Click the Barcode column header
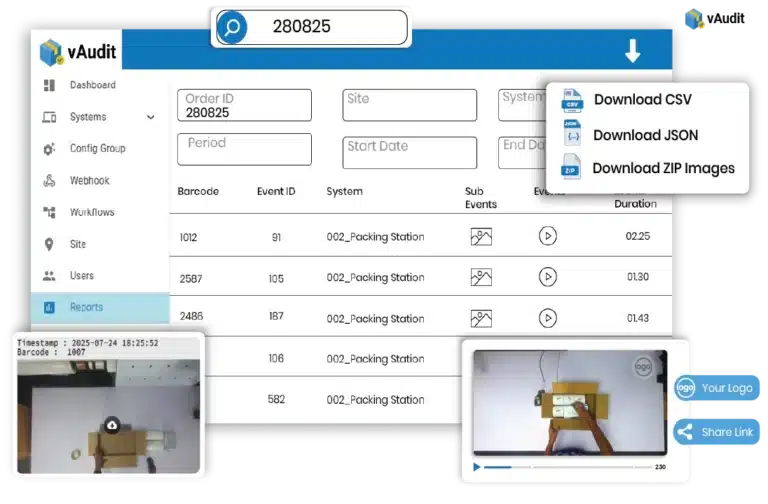 click(198, 192)
